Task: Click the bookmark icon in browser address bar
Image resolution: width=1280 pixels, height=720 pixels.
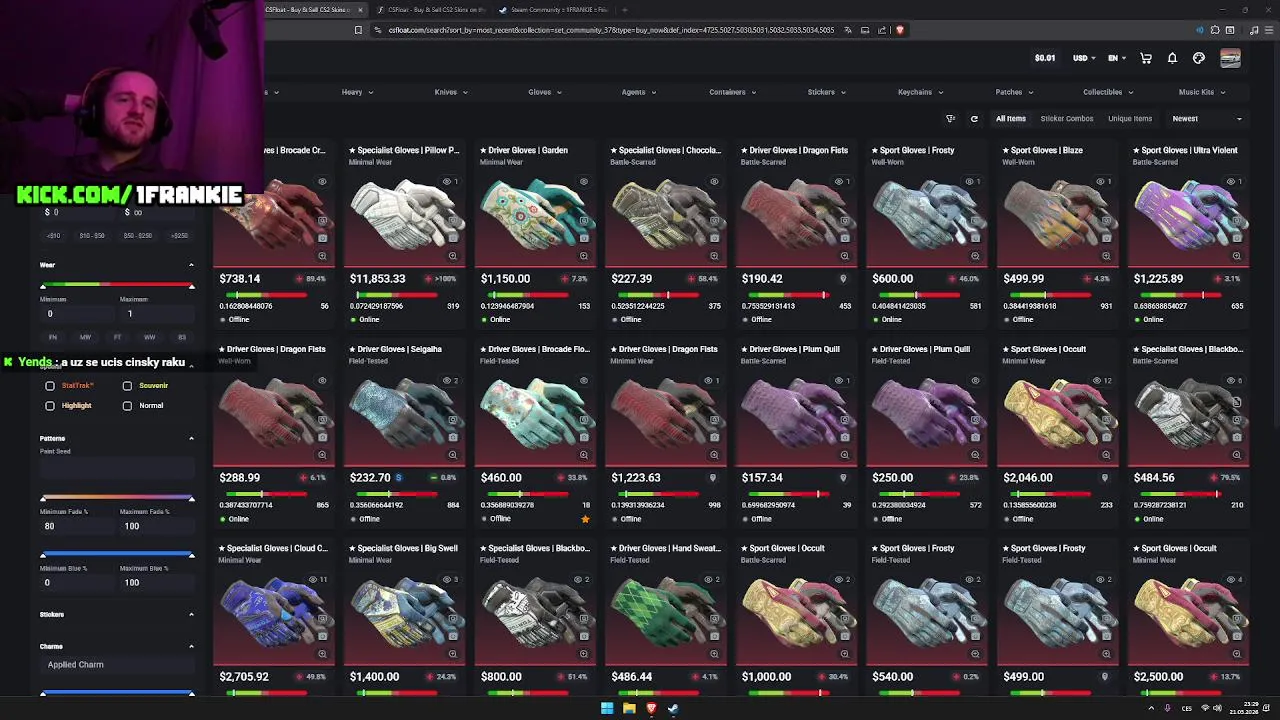Action: 358,30
